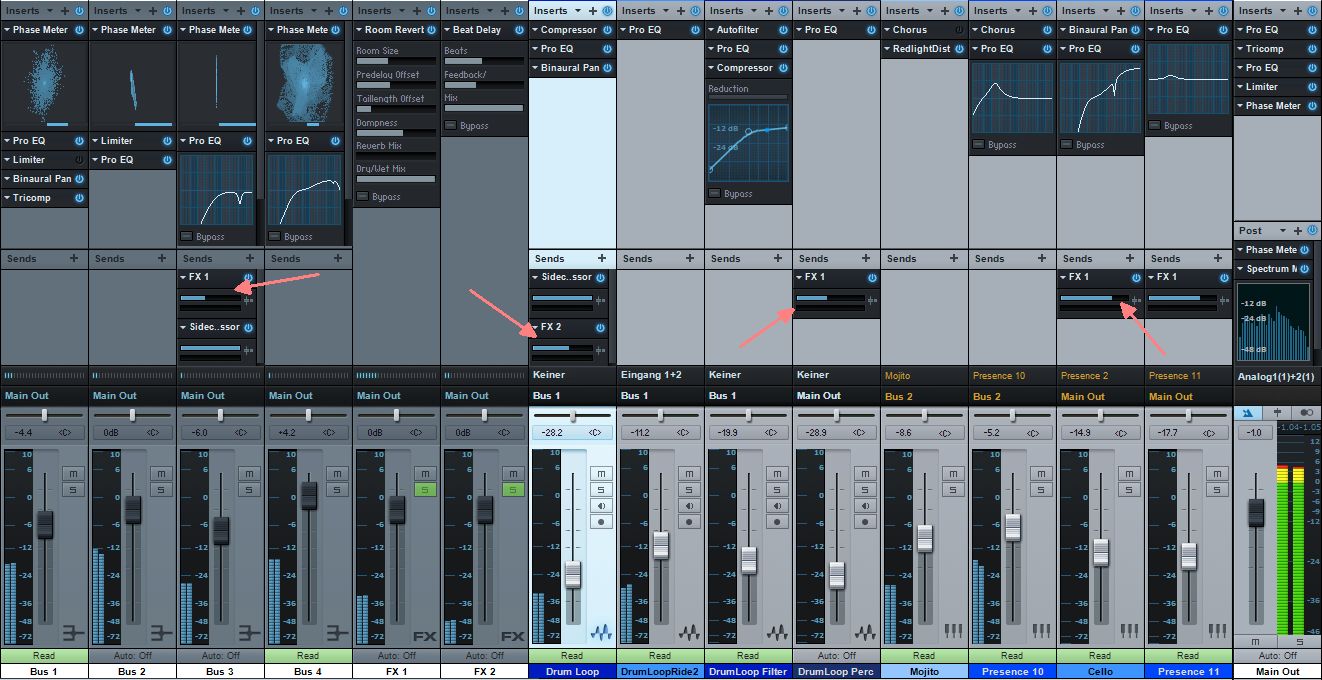Solo the Drum Loop channel
This screenshot has height=680, width=1322.
[601, 490]
